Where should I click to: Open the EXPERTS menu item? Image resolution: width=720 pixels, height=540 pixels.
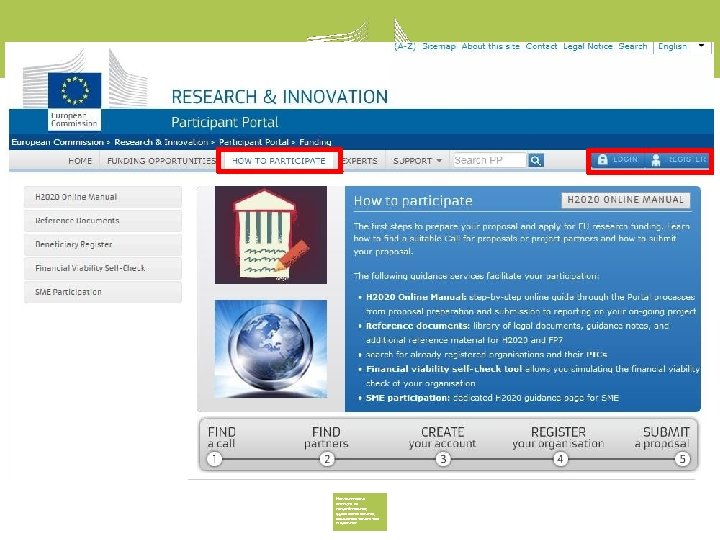click(x=360, y=161)
